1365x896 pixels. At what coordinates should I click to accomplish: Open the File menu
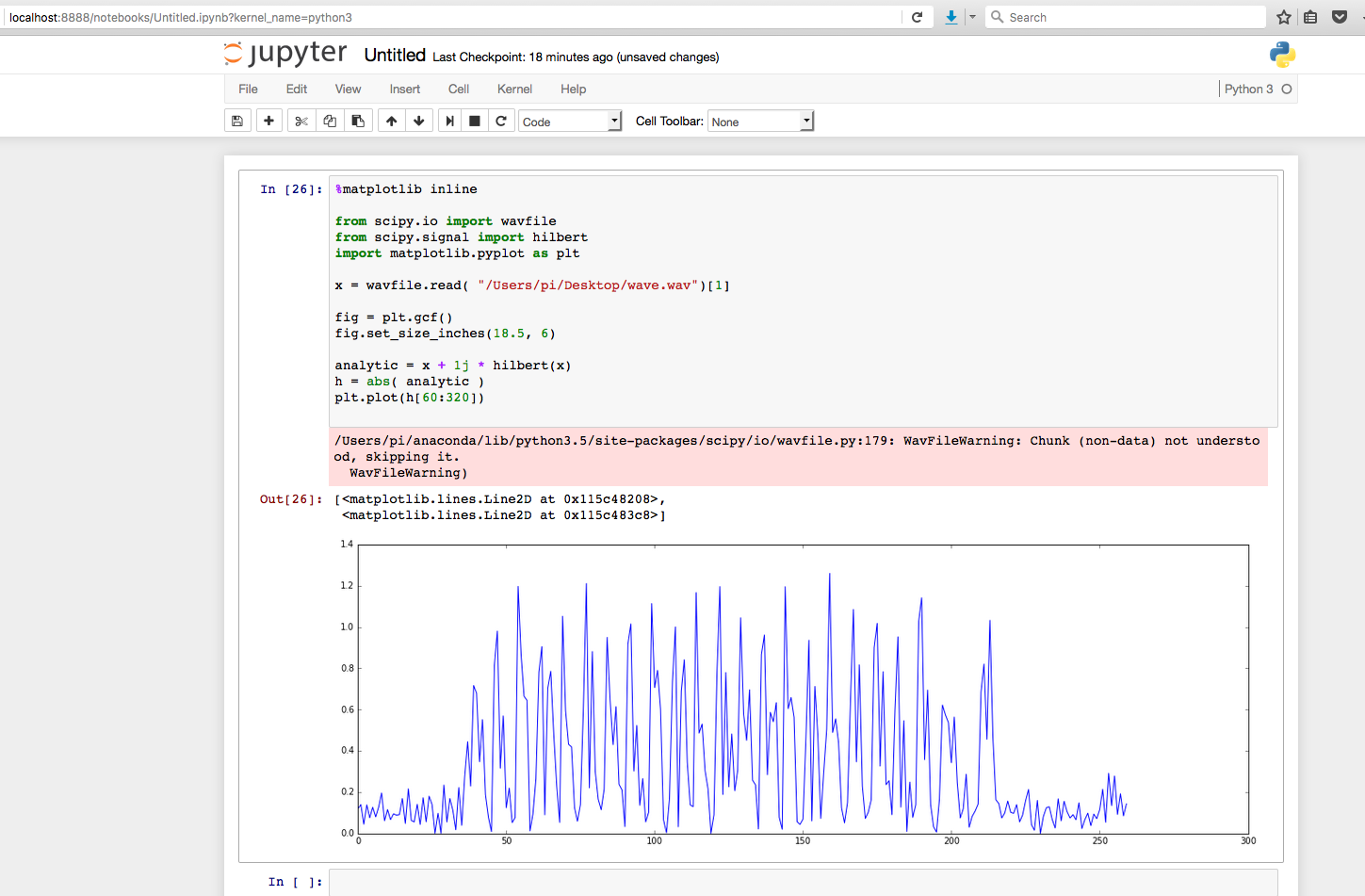248,89
